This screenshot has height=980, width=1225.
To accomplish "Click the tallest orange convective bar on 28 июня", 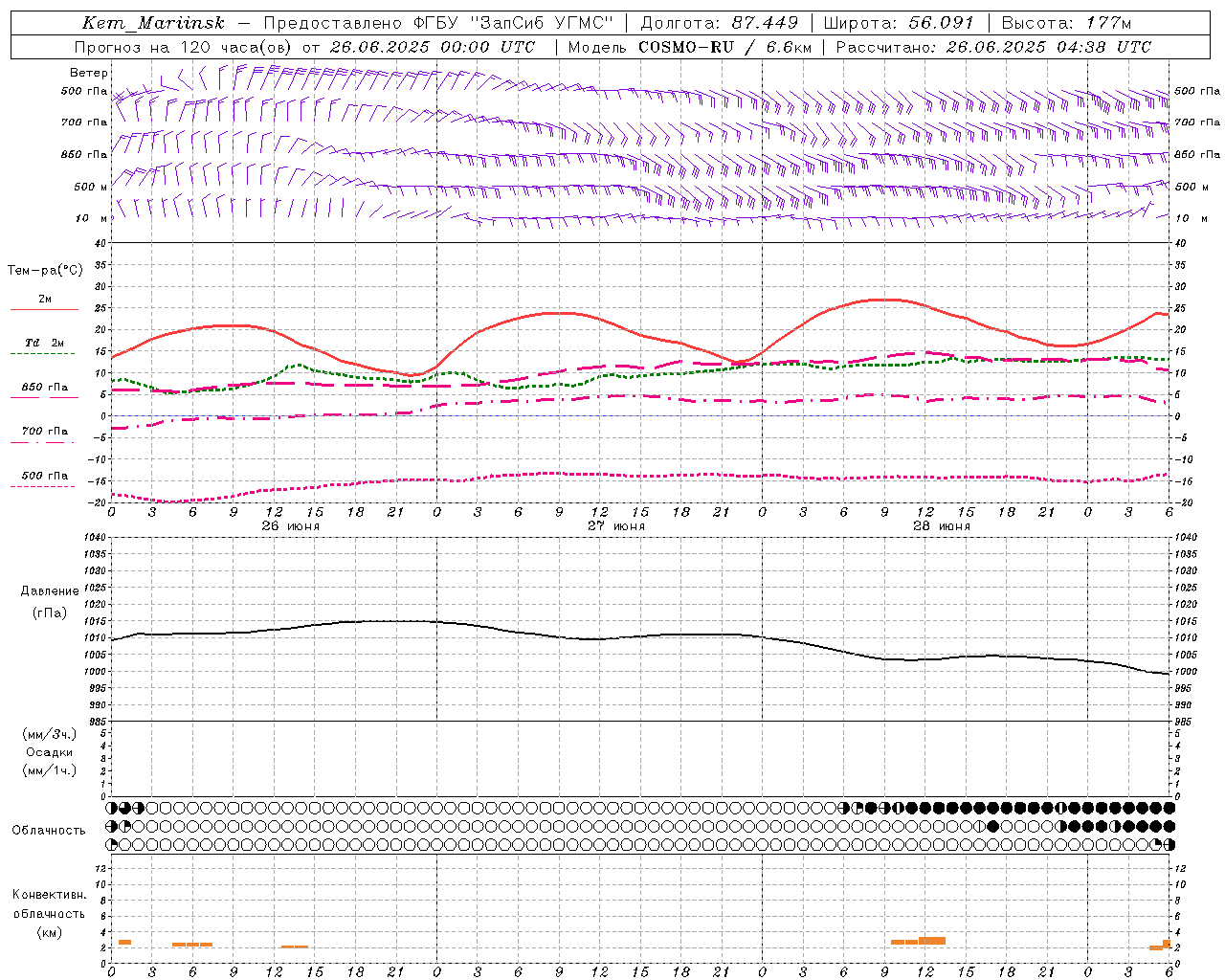I will 932,941.
